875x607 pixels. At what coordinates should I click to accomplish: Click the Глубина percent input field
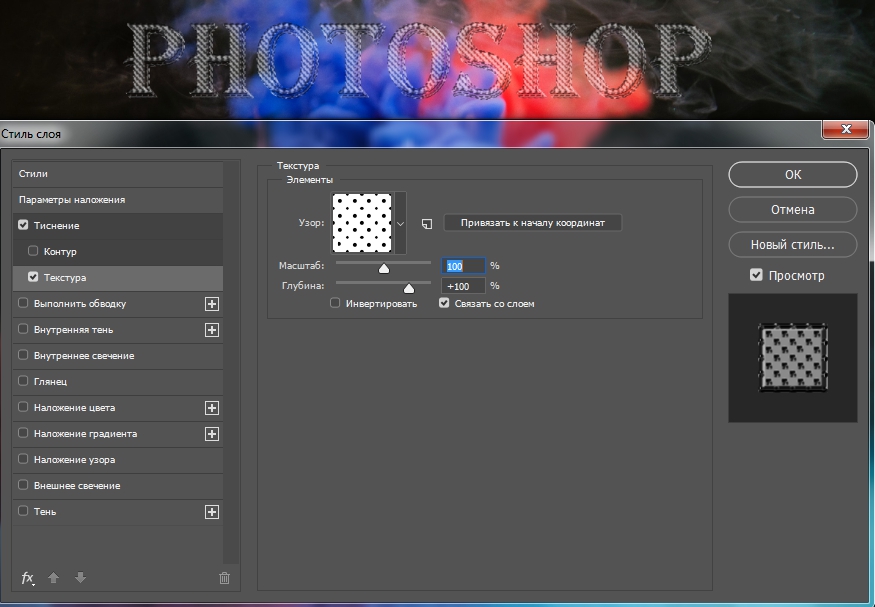[463, 286]
